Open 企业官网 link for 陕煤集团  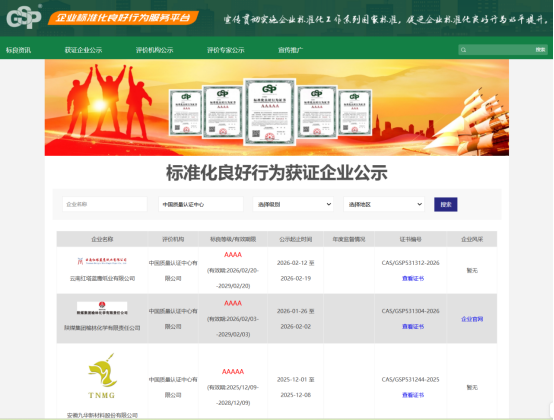472,319
